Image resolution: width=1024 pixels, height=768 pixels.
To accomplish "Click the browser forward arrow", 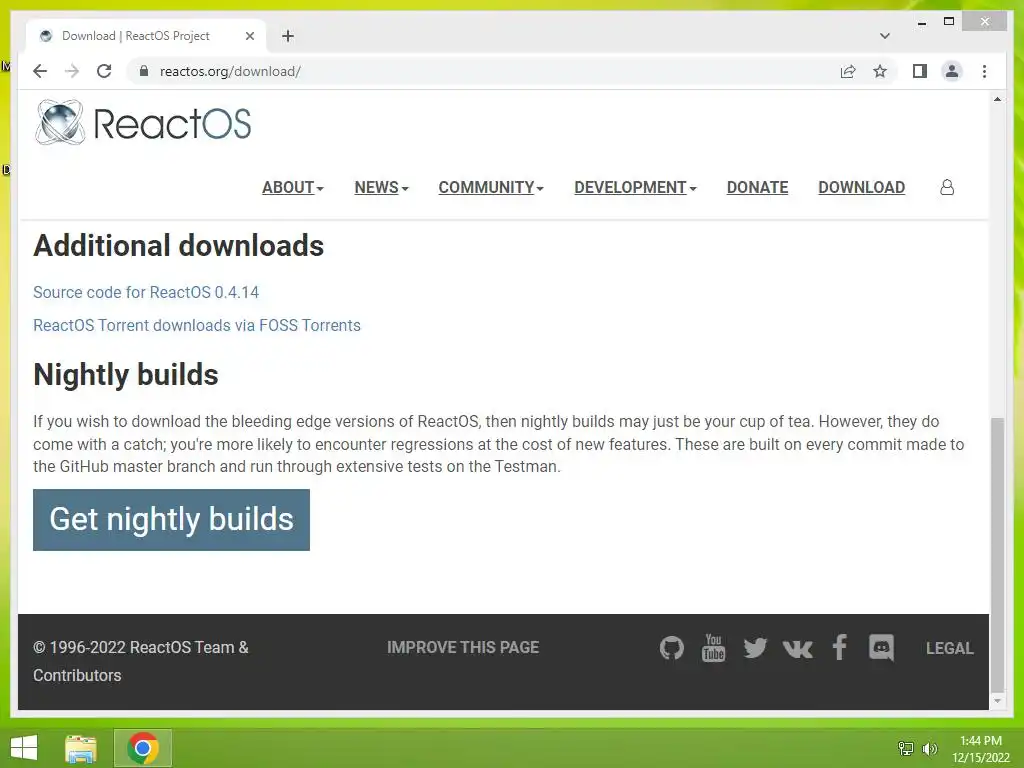I will click(x=72, y=71).
